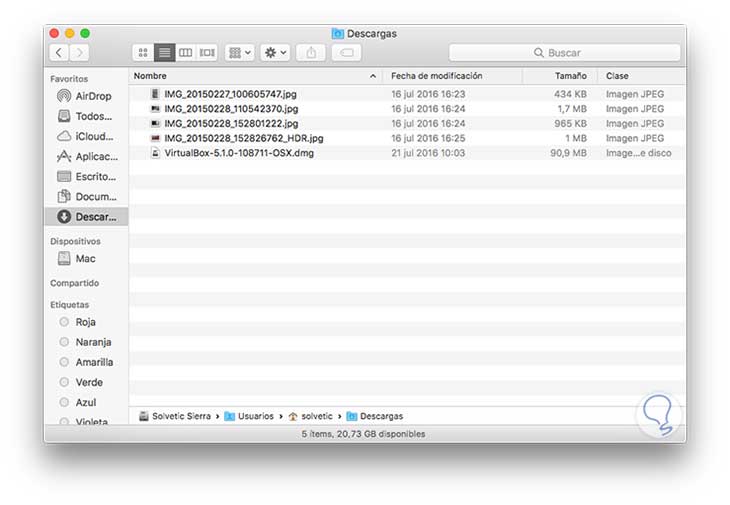Screen dimensions: 730x505
Task: Open Escrito... in the sidebar
Action: click(87, 176)
